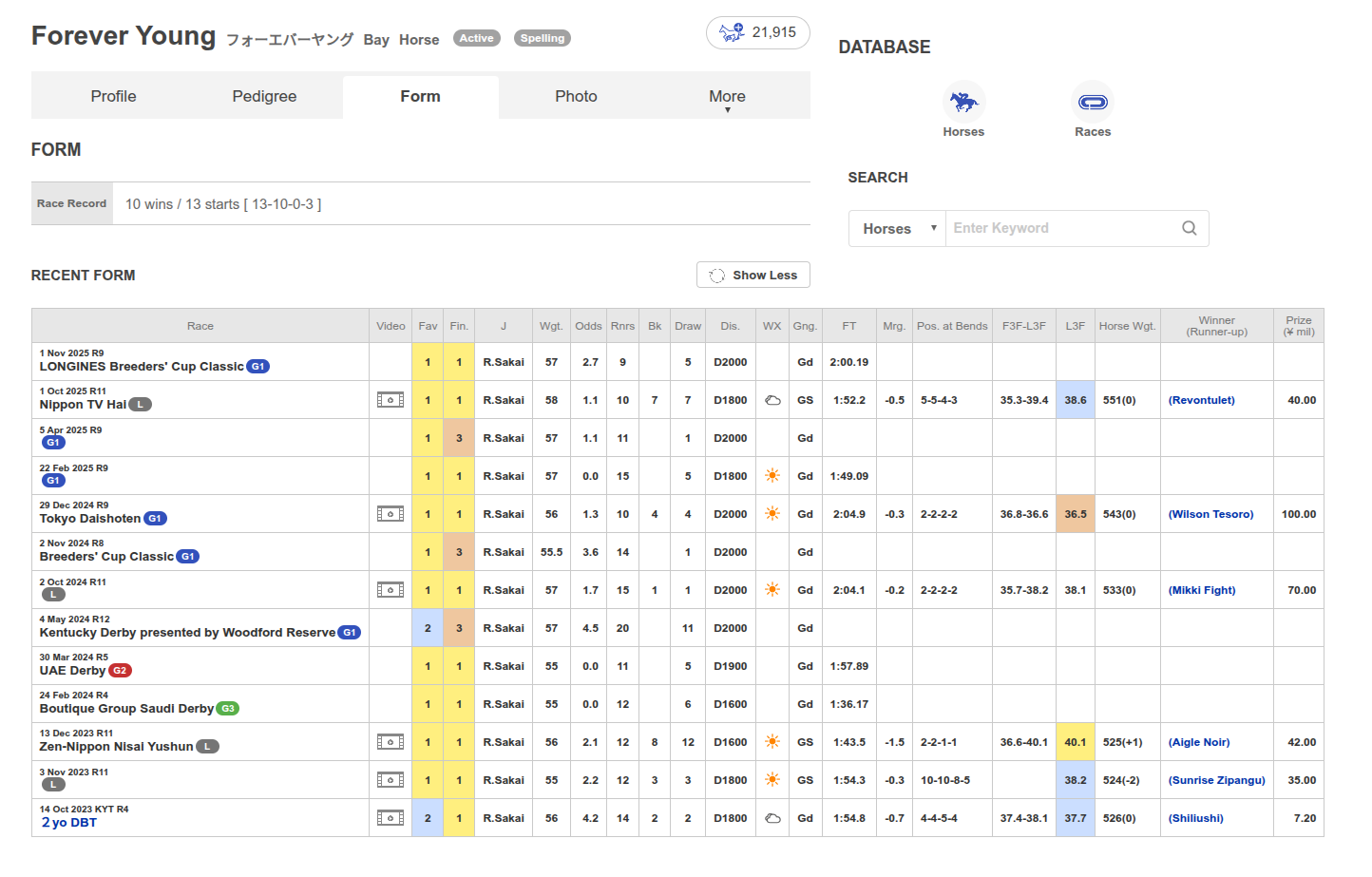Click the sunny weather icon in 2 Oct 2024 row
This screenshot has height=877, width=1372.
[x=772, y=590]
